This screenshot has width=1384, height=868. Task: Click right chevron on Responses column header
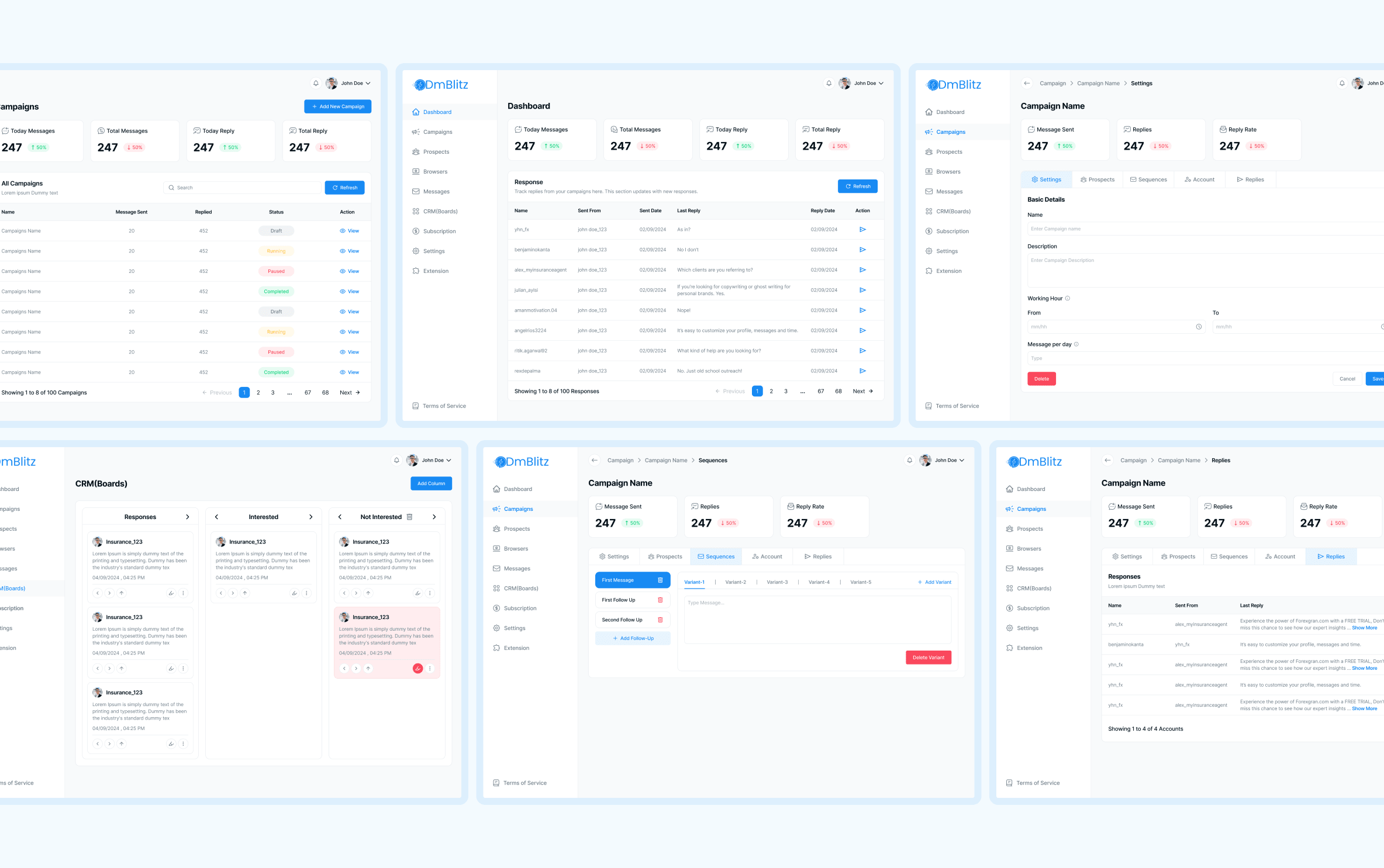pos(187,517)
